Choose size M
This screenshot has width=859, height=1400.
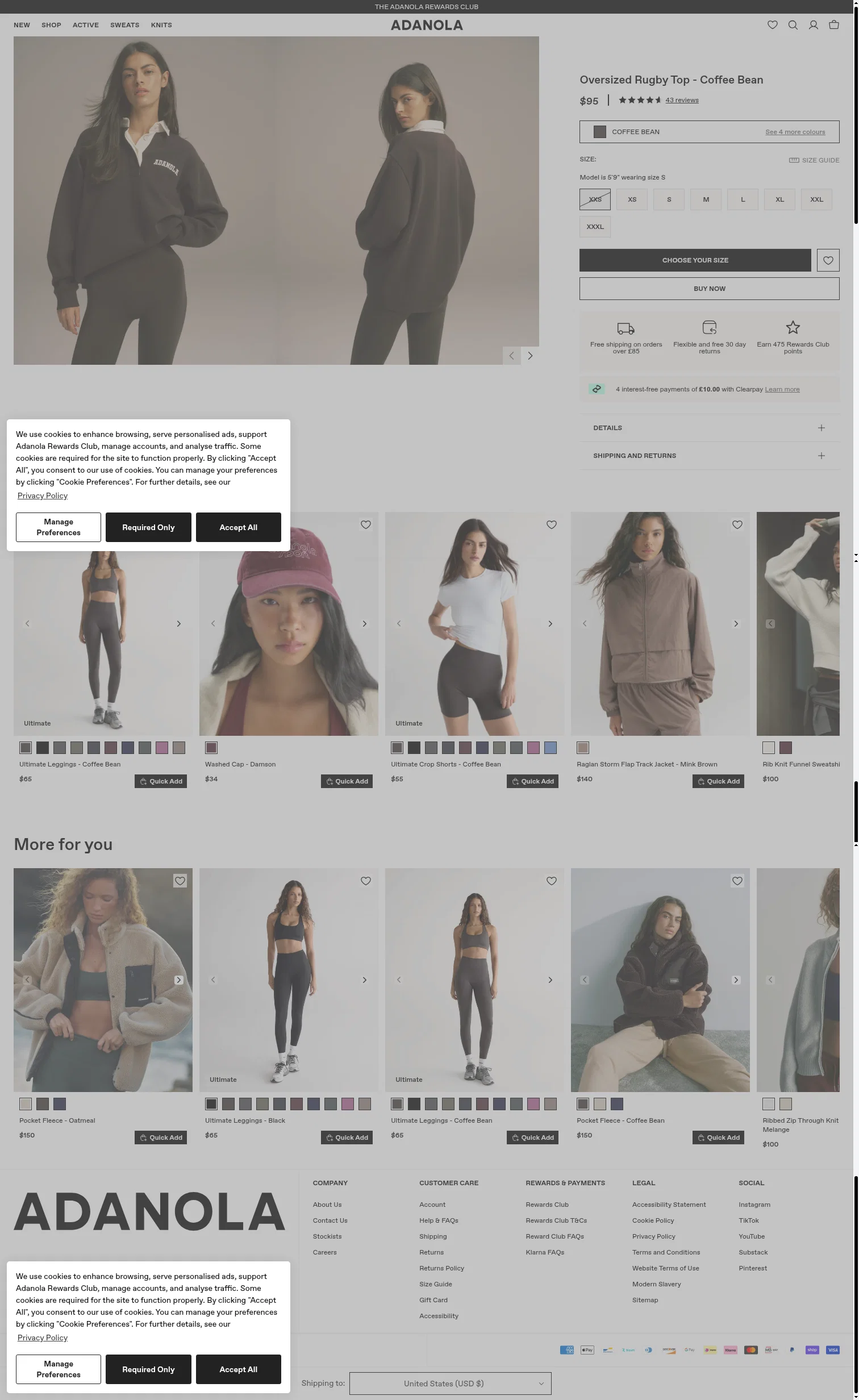[706, 199]
